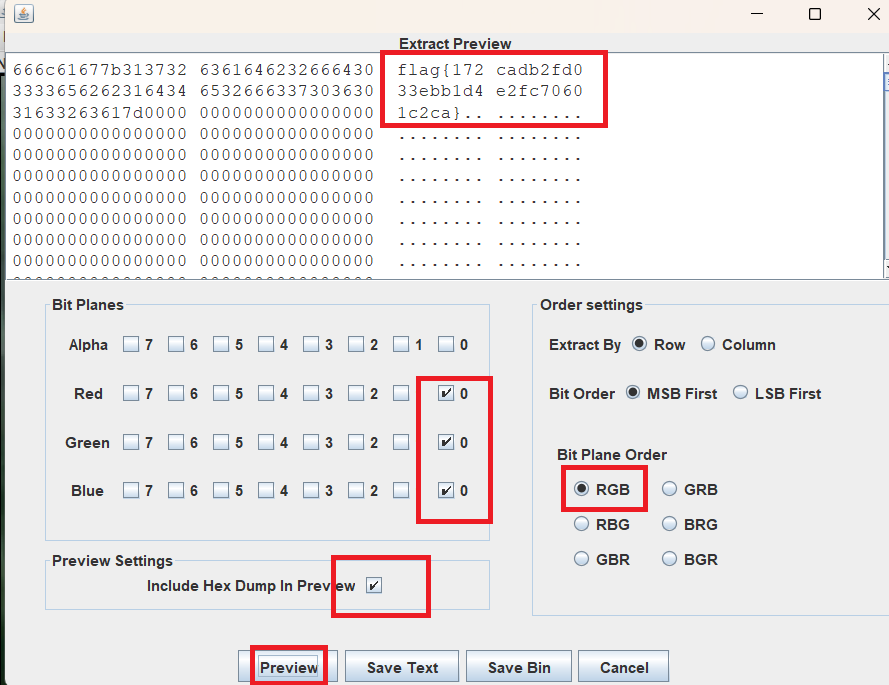Select GBR bit plane order
The height and width of the screenshot is (685, 889).
[581, 559]
